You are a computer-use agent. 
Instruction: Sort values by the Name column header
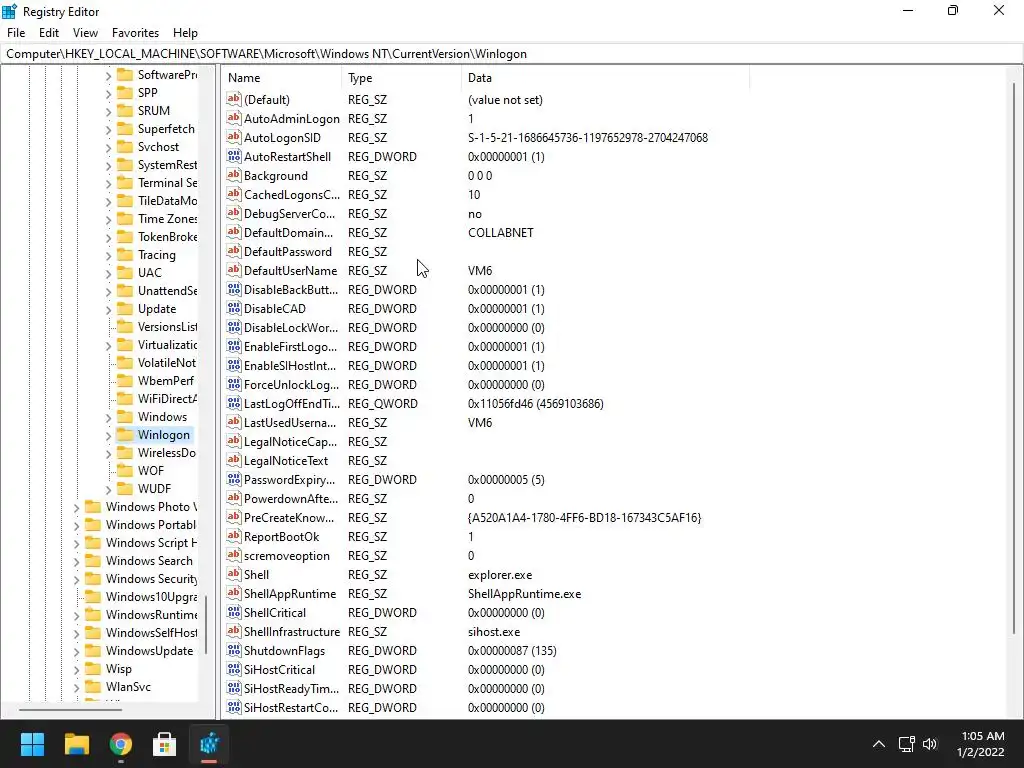(x=281, y=78)
